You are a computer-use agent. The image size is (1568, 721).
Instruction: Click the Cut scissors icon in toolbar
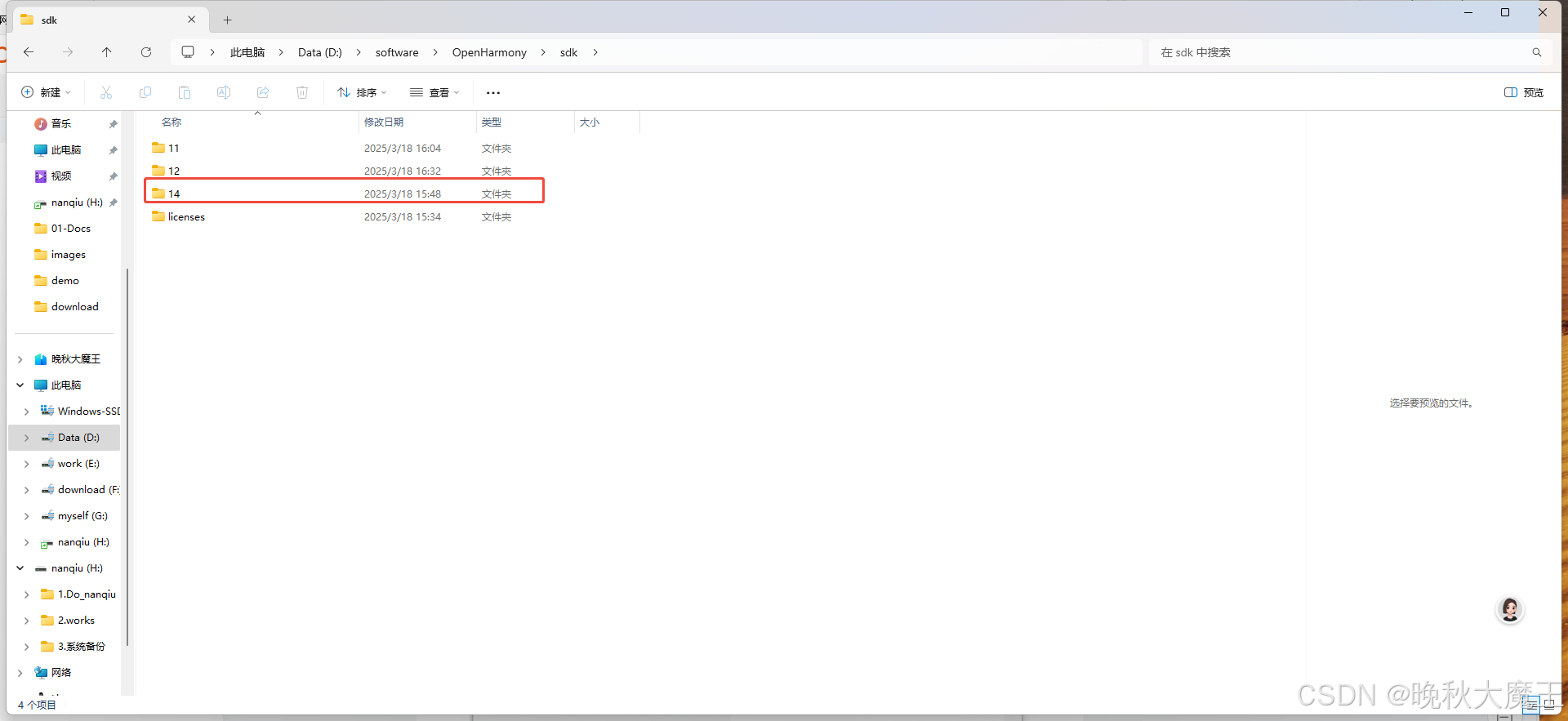106,92
